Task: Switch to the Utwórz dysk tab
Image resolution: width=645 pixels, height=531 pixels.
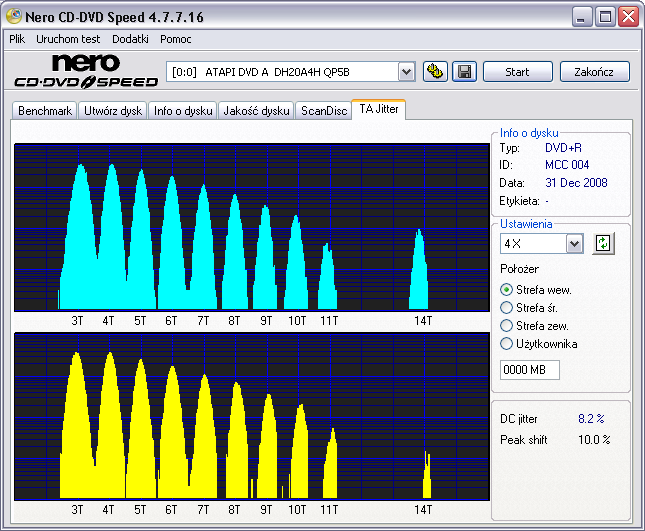Action: pos(113,111)
